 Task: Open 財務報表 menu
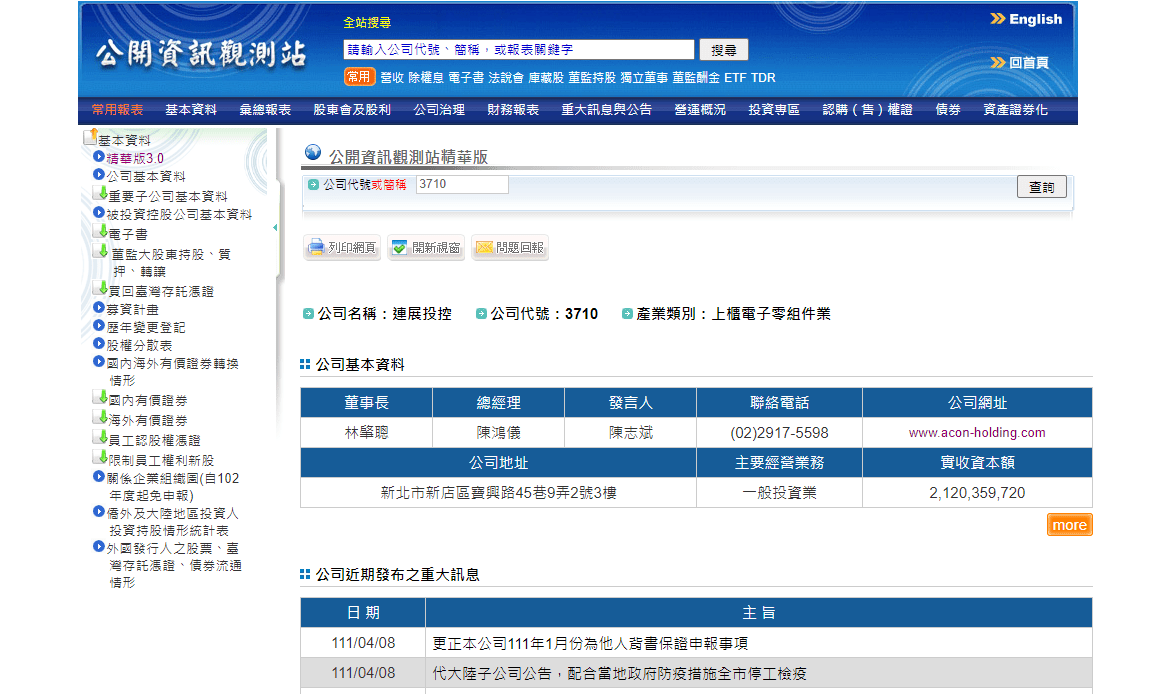pos(514,110)
